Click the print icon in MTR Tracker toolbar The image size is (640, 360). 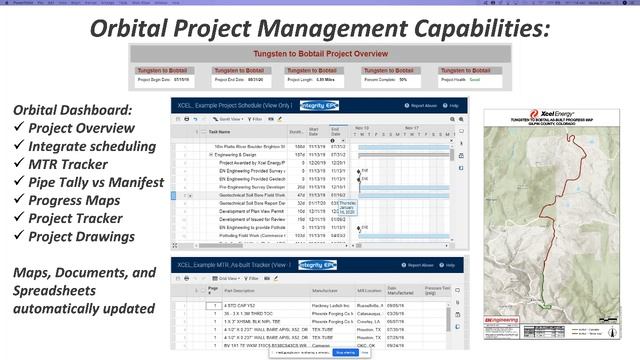[187, 278]
